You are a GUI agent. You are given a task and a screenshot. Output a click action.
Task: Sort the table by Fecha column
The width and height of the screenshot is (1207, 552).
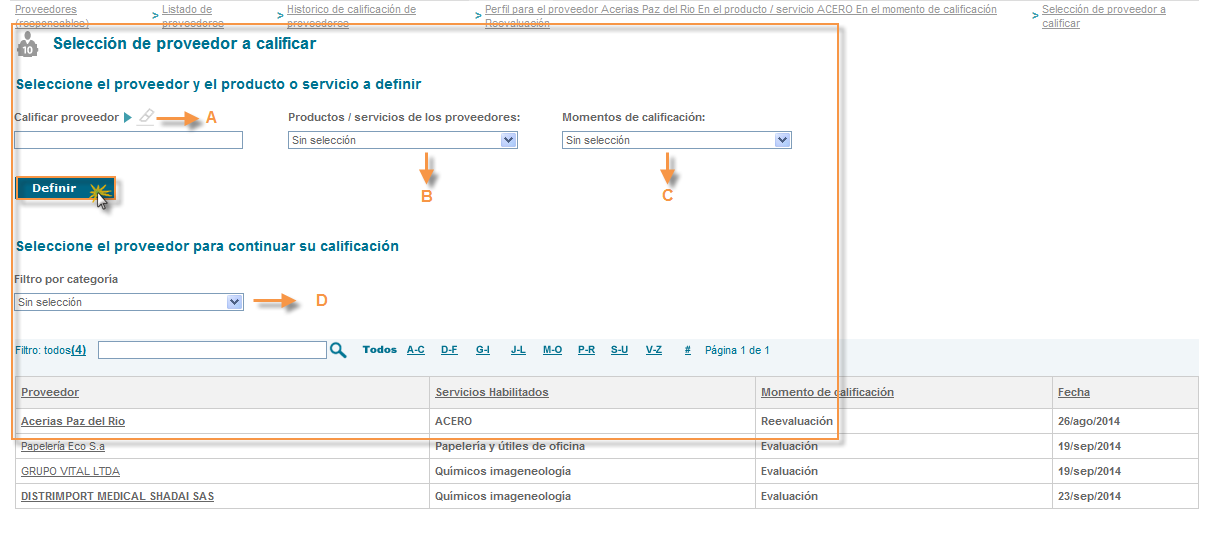(x=1074, y=392)
